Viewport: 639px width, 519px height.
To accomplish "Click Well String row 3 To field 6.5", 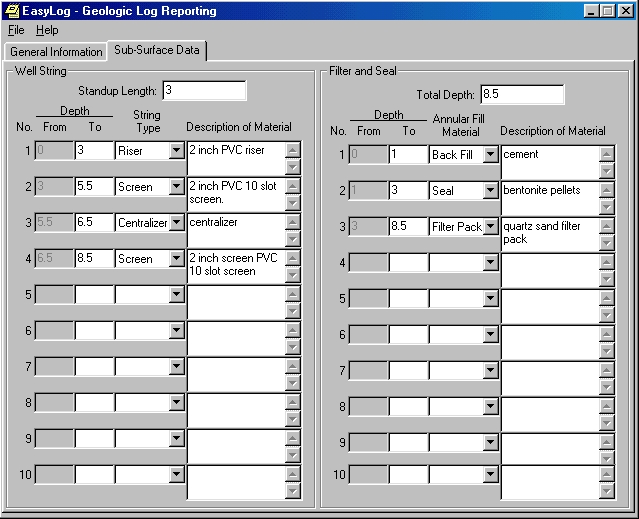I will (x=95, y=222).
